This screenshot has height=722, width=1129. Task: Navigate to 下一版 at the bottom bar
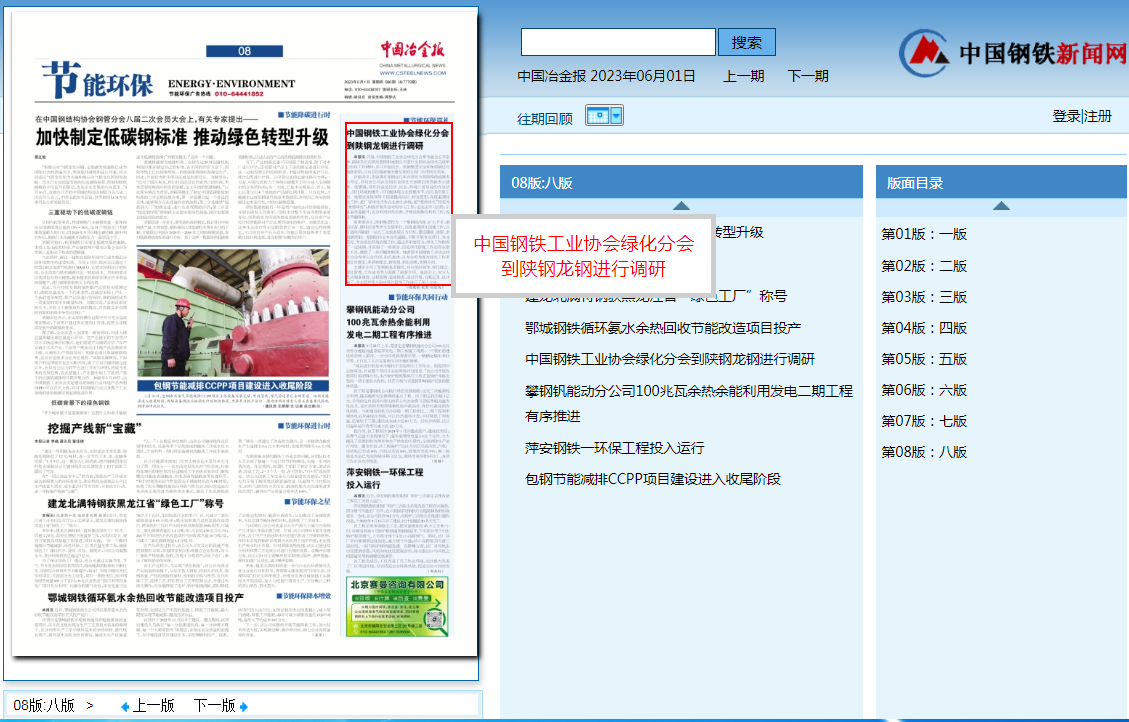click(215, 703)
